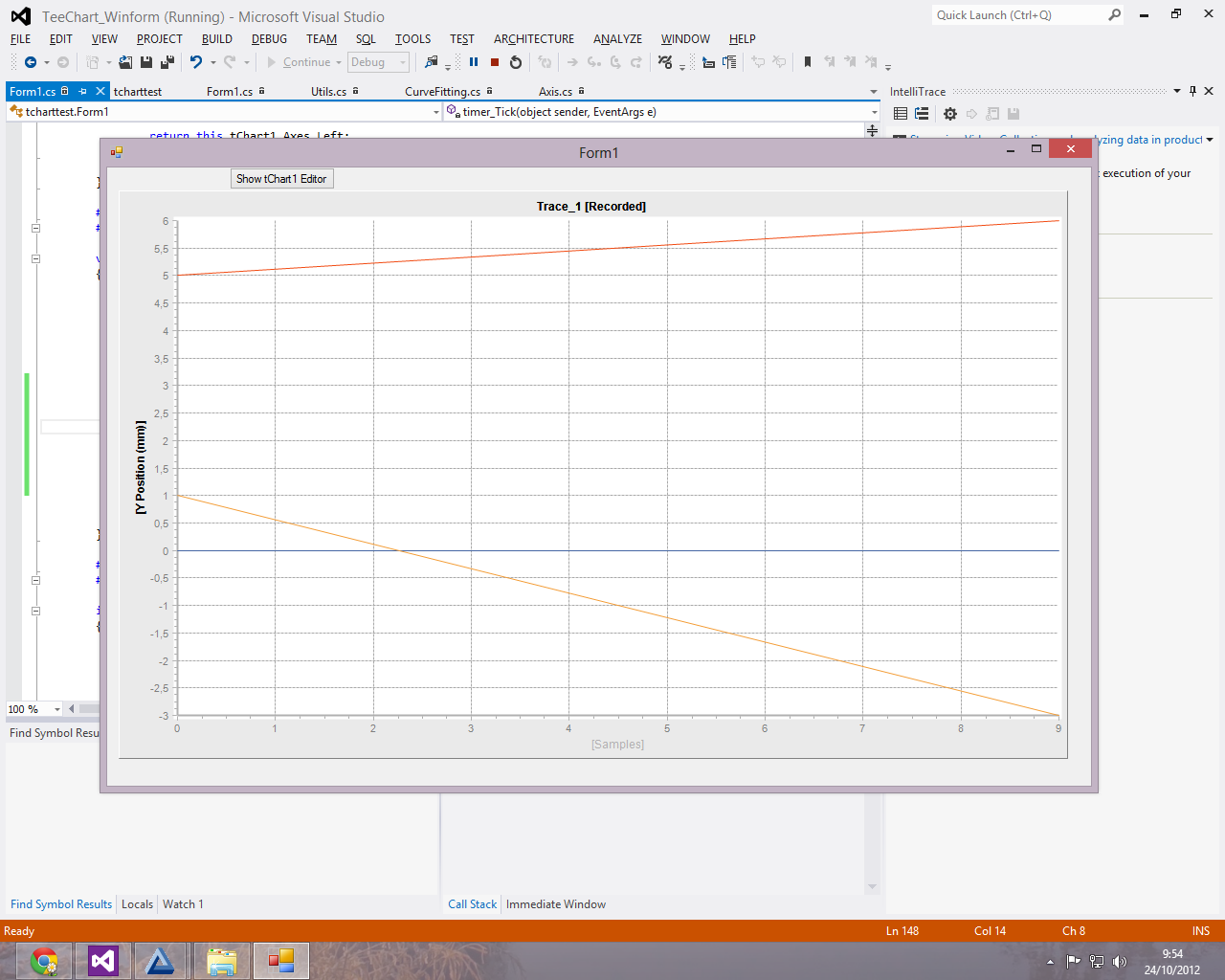This screenshot has height=980, width=1225.
Task: Click in the Quick Launch search box
Action: [x=1019, y=15]
